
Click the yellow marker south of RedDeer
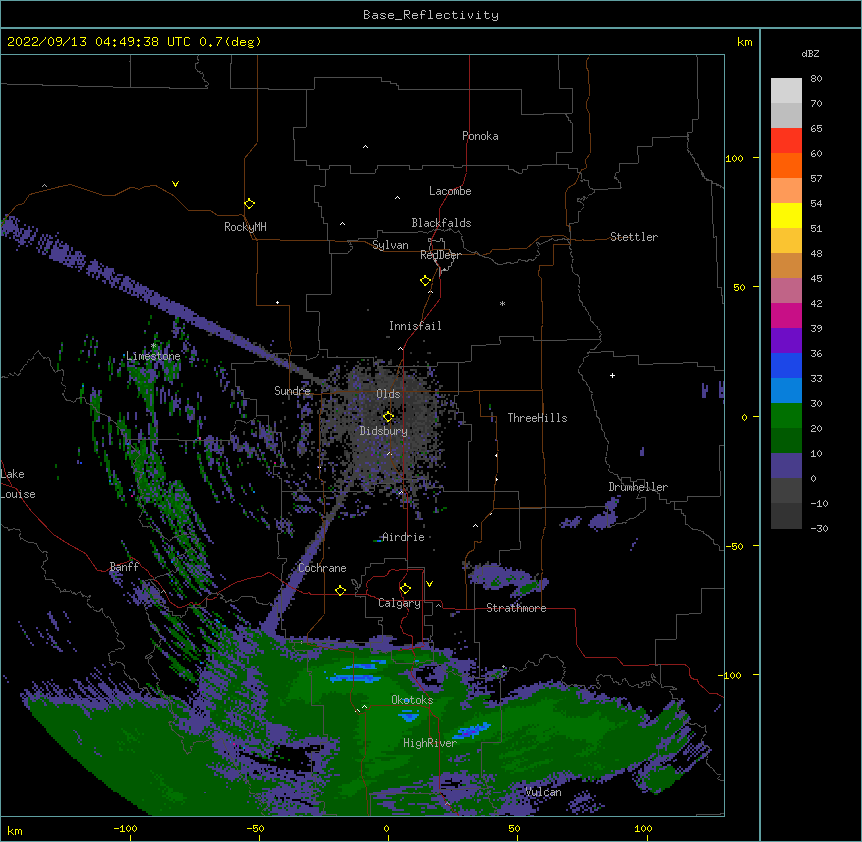click(426, 281)
